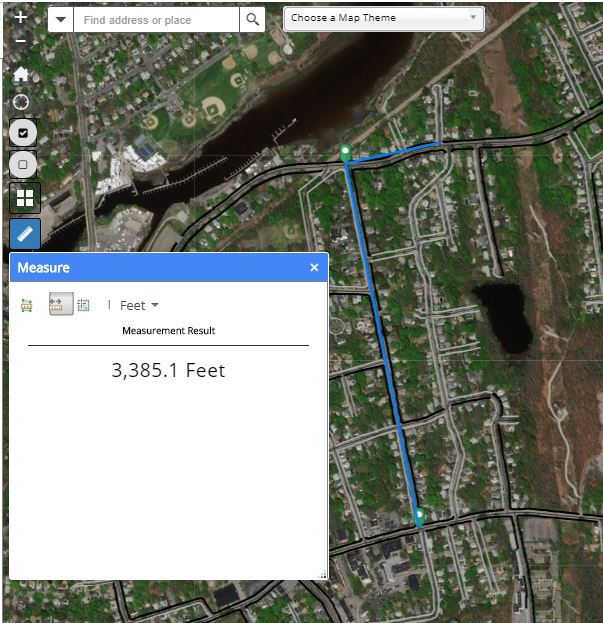The width and height of the screenshot is (603, 623).
Task: Open the search source dropdown arrow
Action: pos(61,19)
